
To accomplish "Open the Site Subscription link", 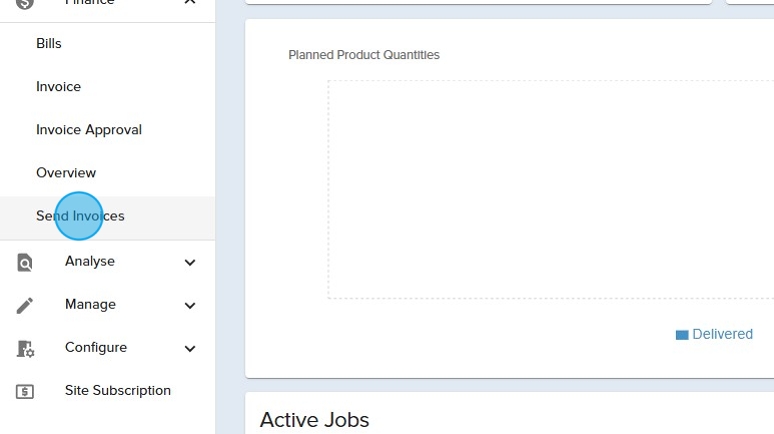I will pos(118,391).
